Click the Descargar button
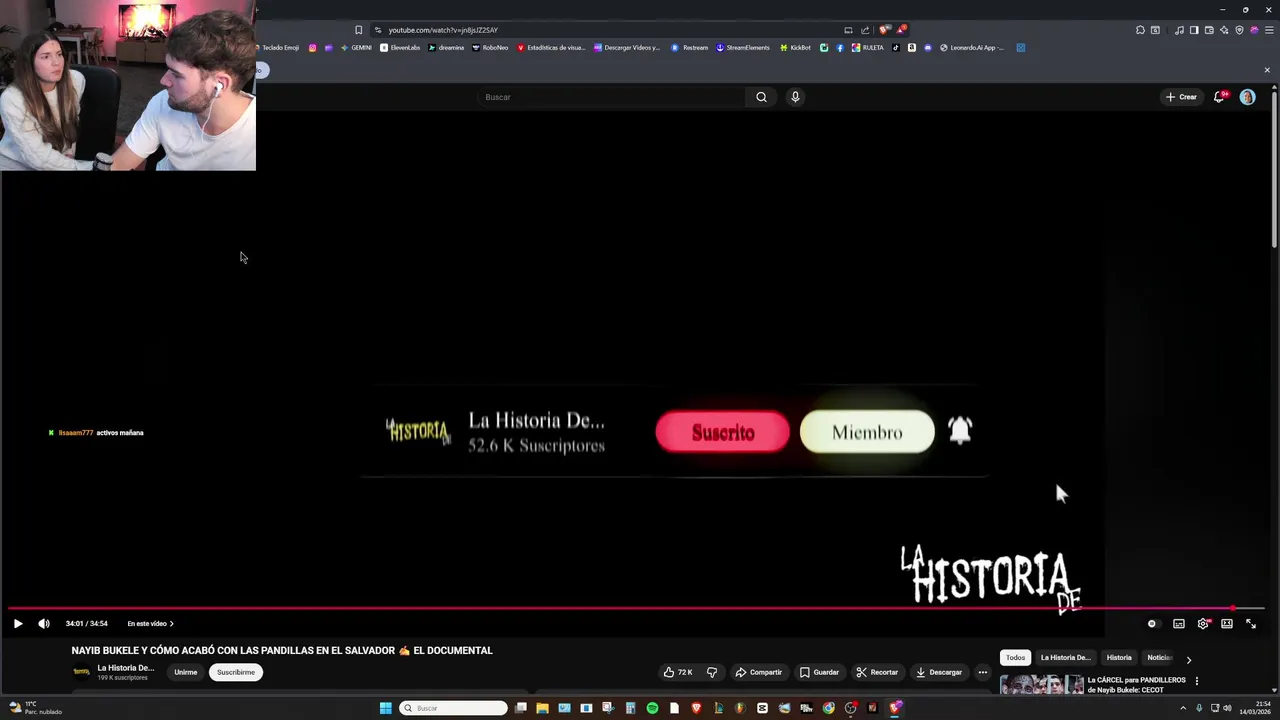This screenshot has width=1280, height=720. click(939, 672)
